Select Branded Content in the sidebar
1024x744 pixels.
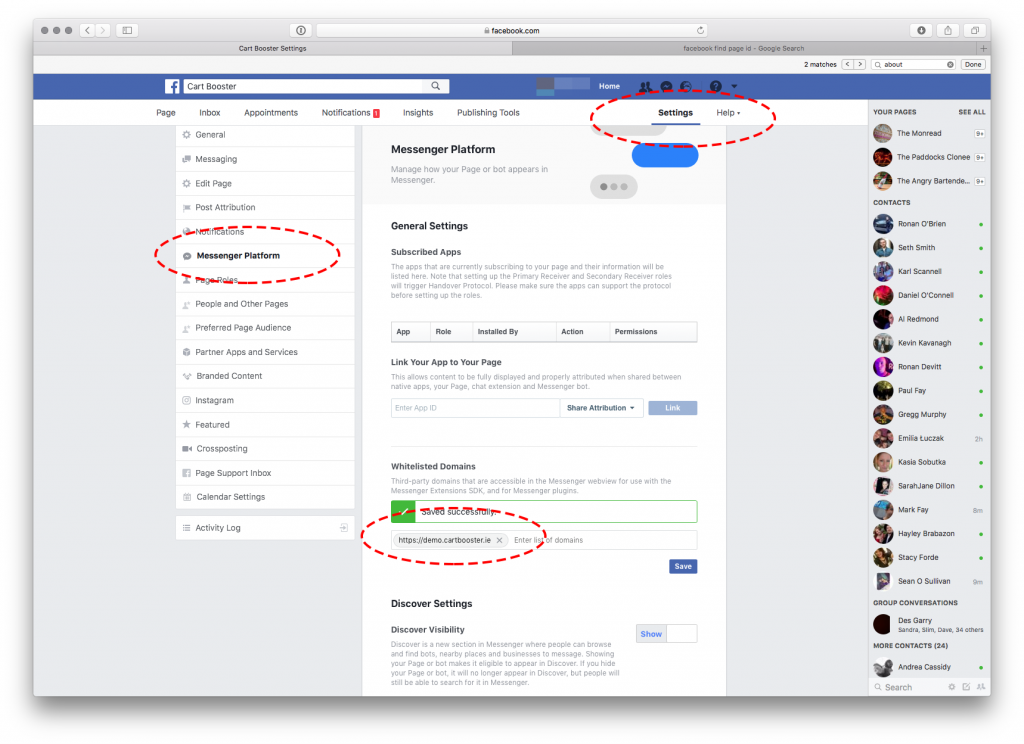pyautogui.click(x=265, y=376)
